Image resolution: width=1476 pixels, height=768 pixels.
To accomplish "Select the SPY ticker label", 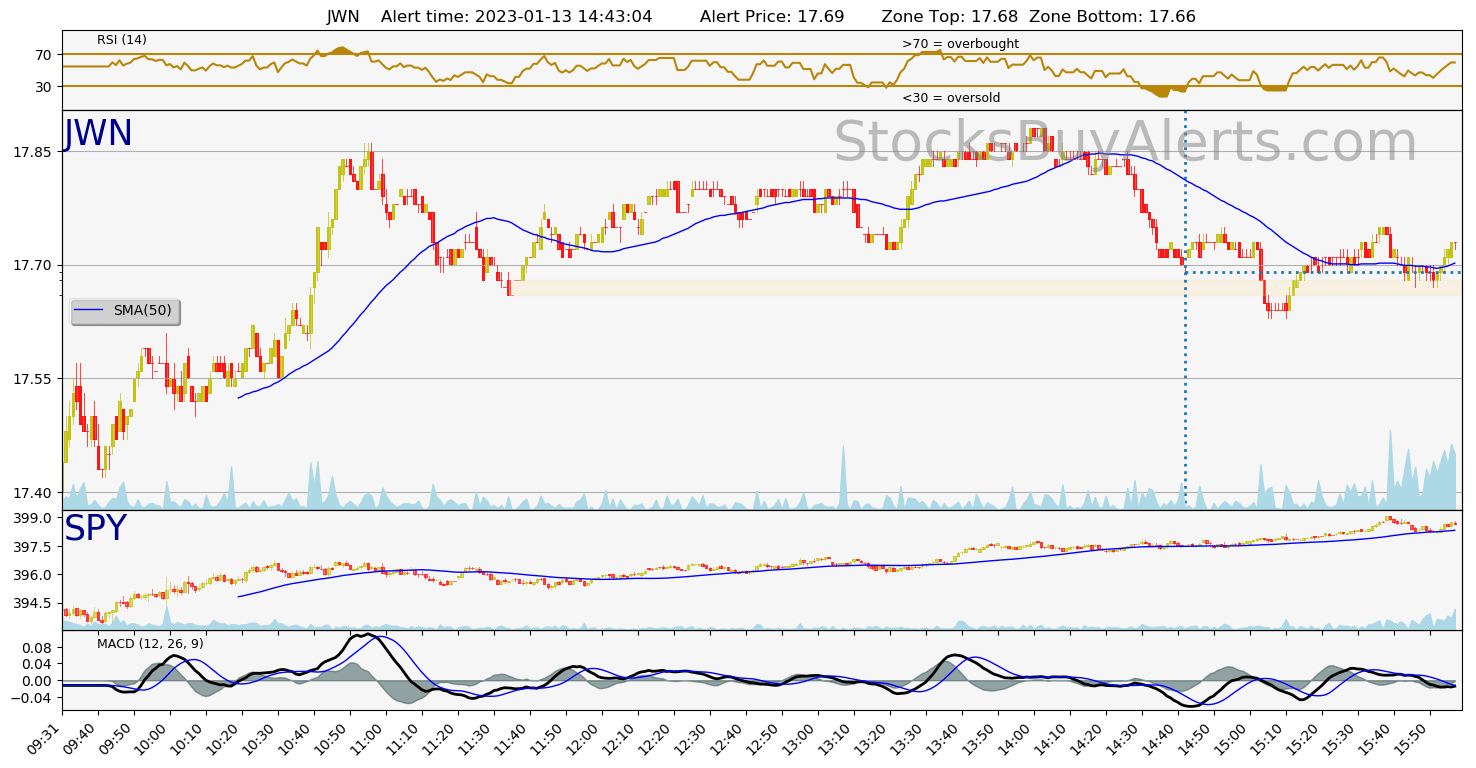I will pyautogui.click(x=95, y=529).
